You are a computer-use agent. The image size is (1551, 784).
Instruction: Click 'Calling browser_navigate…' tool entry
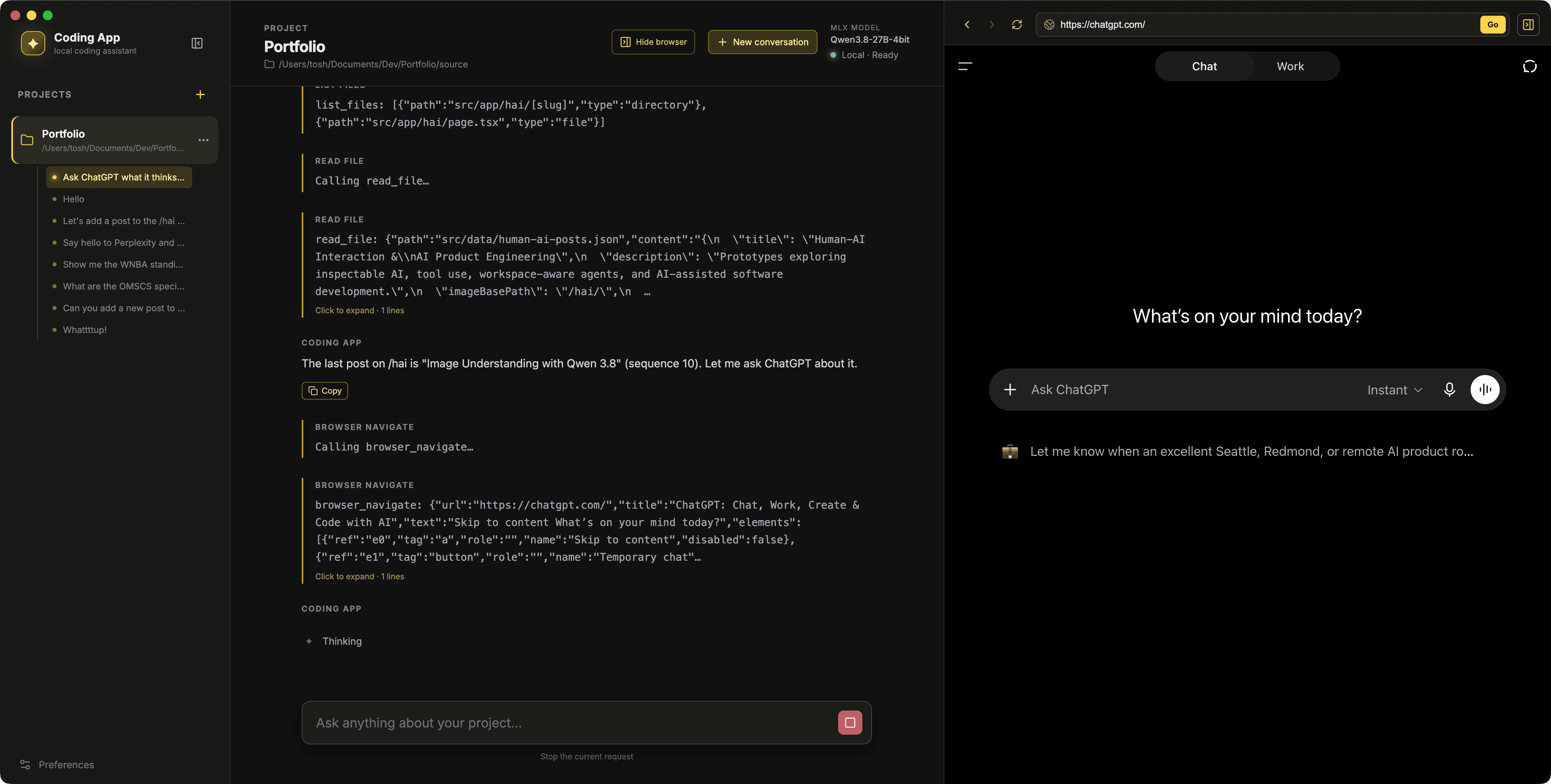(394, 447)
